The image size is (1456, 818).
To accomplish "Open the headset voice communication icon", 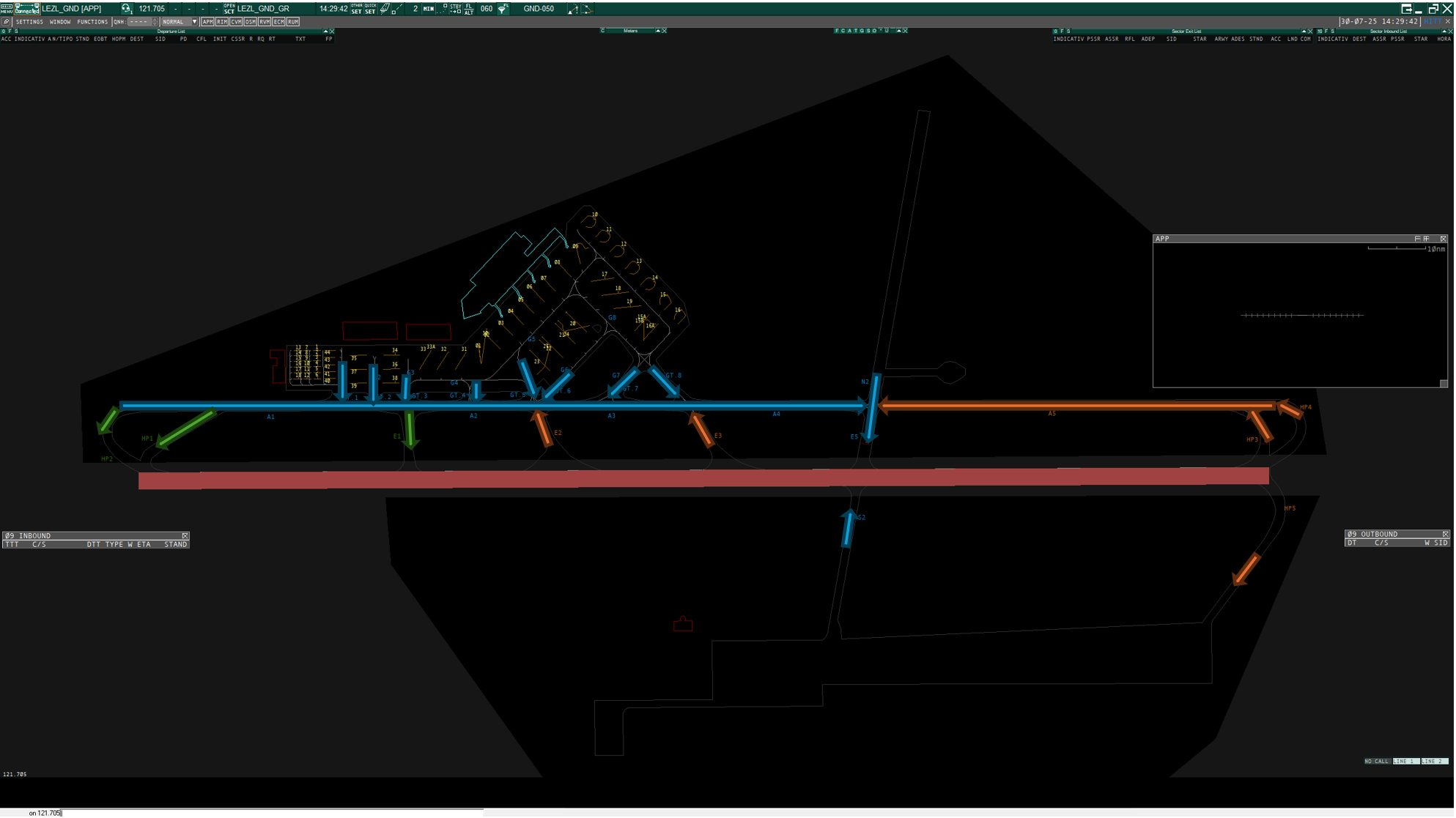I will [126, 9].
